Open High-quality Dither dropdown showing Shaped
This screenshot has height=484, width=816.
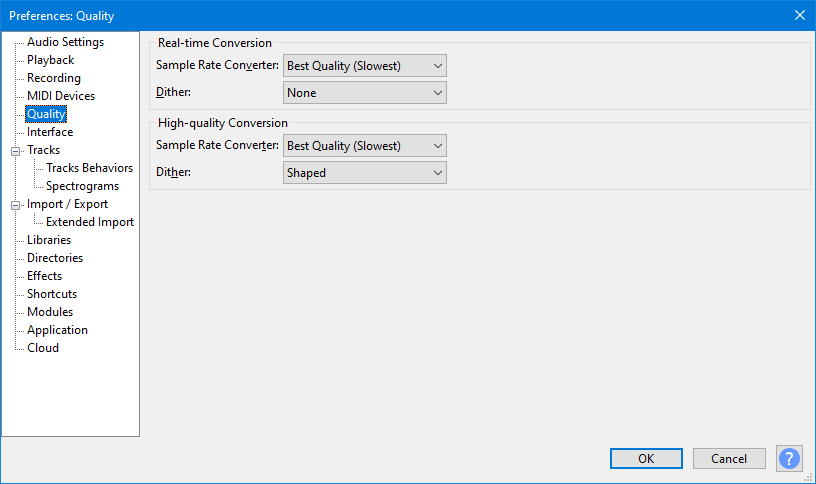pyautogui.click(x=365, y=173)
